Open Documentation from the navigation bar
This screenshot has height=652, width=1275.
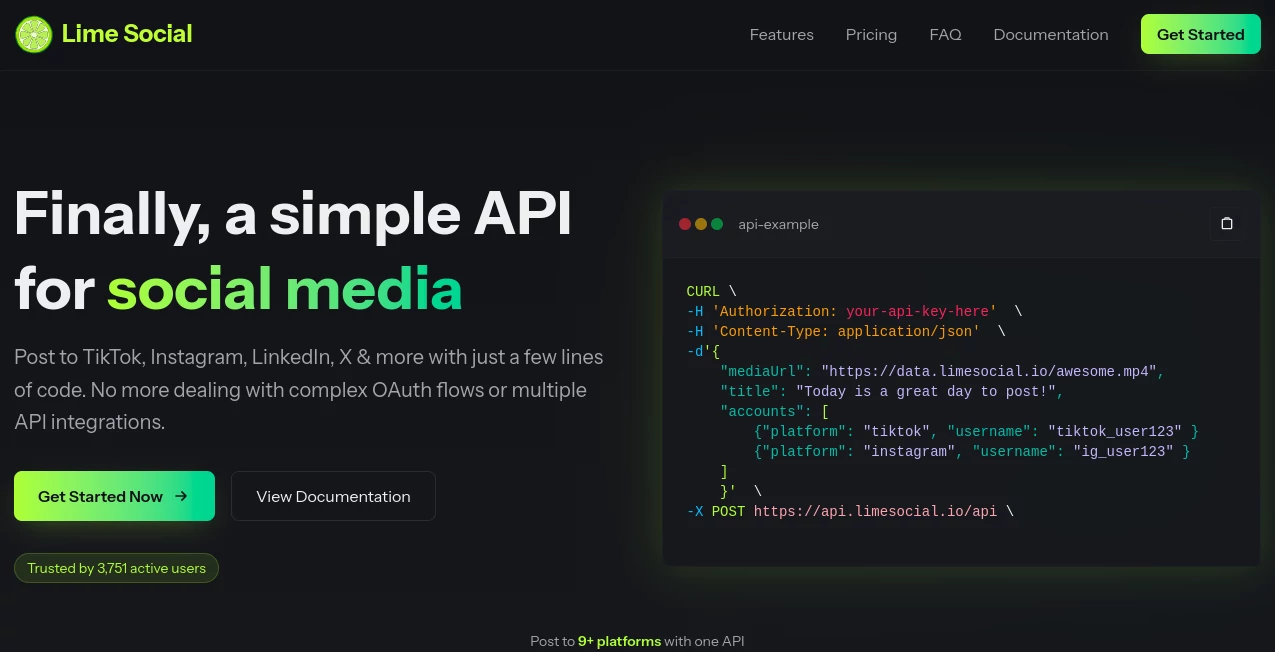1050,34
